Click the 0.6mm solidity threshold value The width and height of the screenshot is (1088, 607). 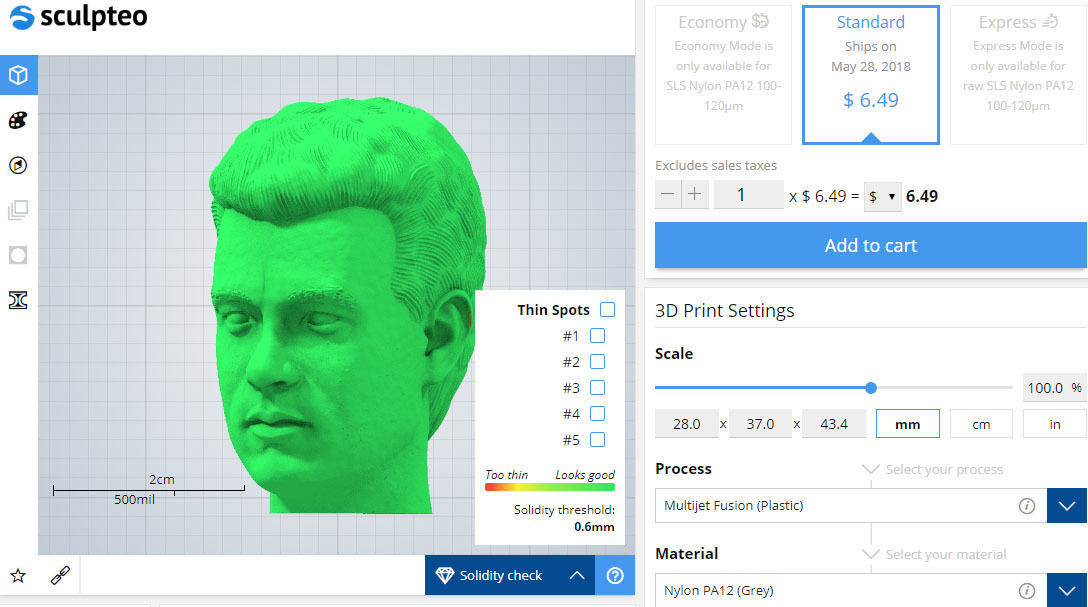point(594,527)
